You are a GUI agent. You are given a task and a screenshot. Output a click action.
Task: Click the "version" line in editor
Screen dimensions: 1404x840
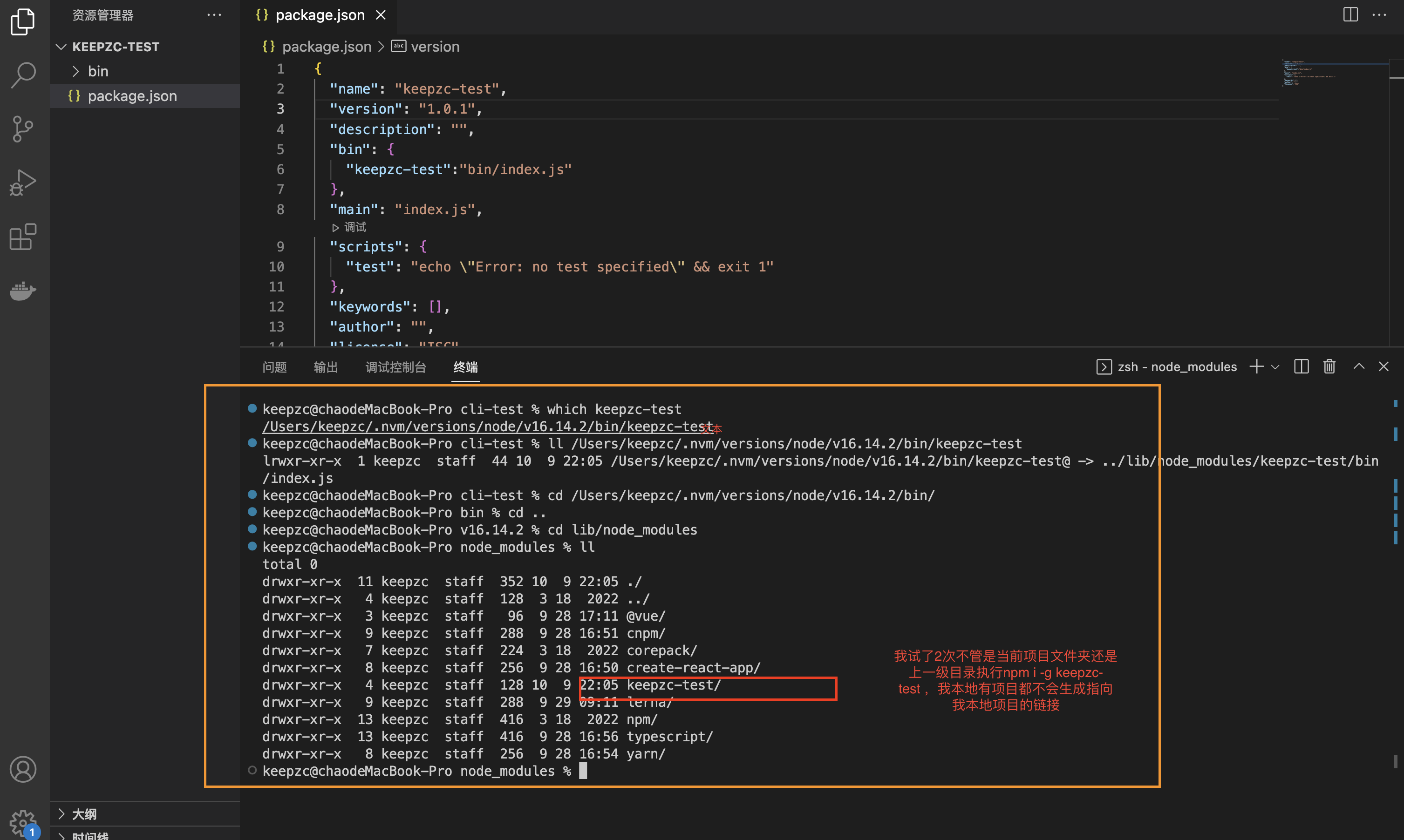coord(405,109)
